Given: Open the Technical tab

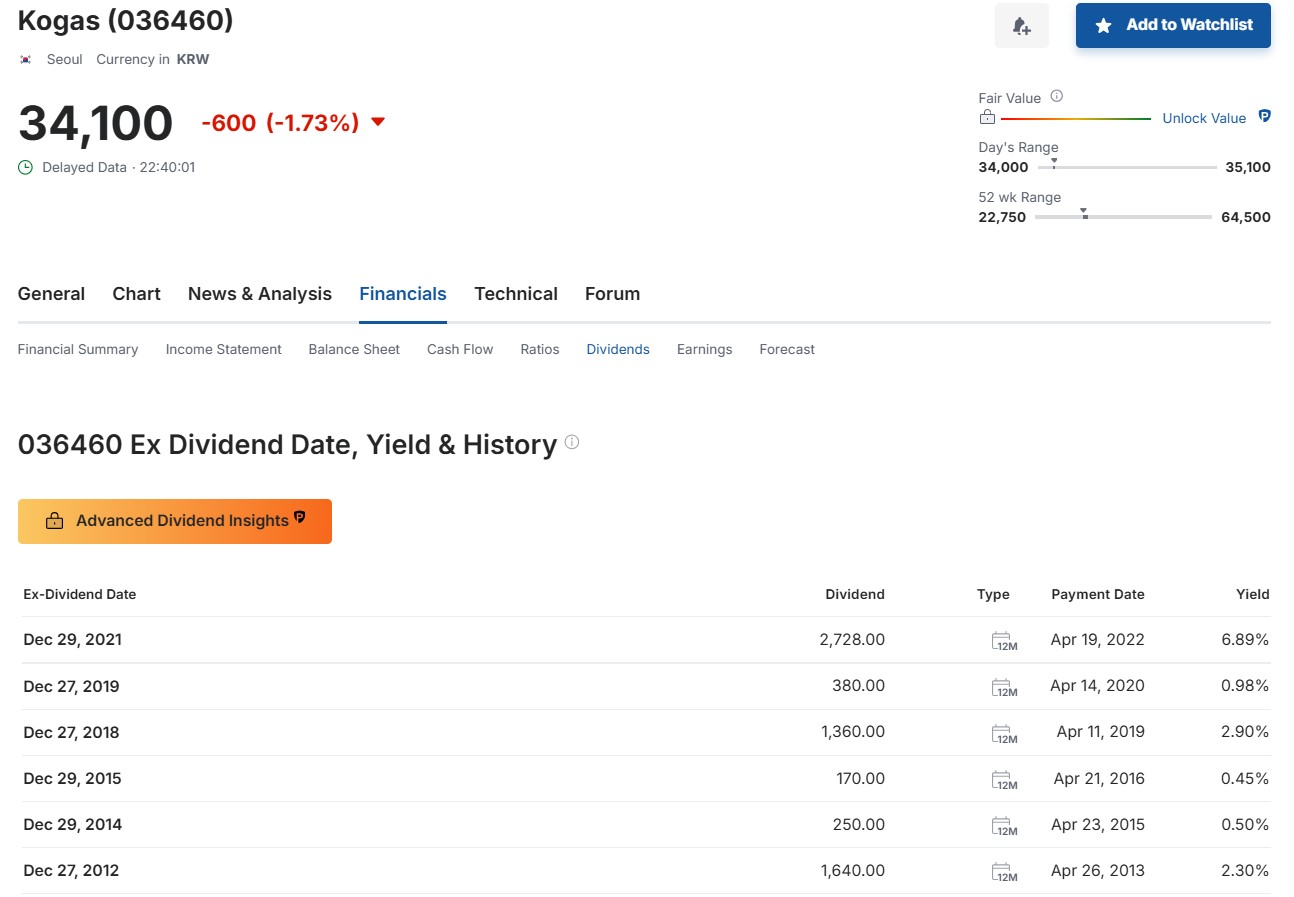Looking at the screenshot, I should (516, 294).
